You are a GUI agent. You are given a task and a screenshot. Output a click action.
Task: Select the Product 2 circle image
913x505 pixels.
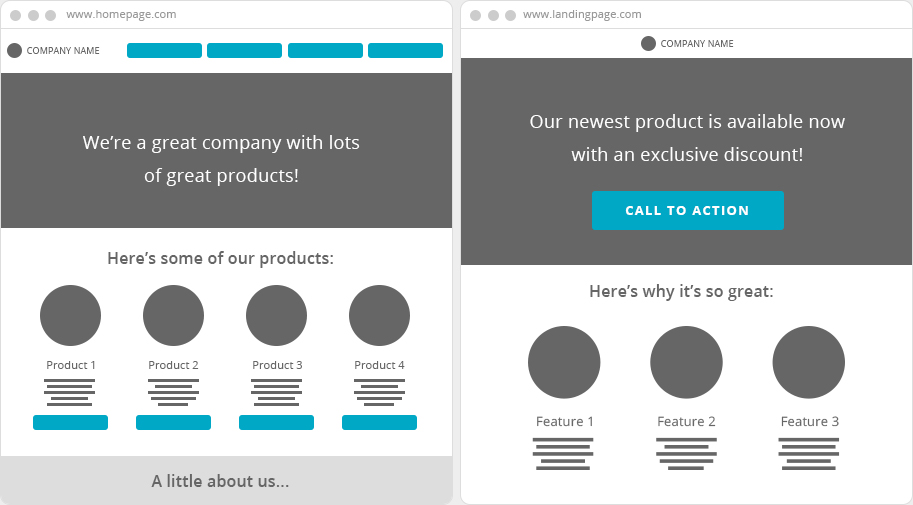point(173,316)
